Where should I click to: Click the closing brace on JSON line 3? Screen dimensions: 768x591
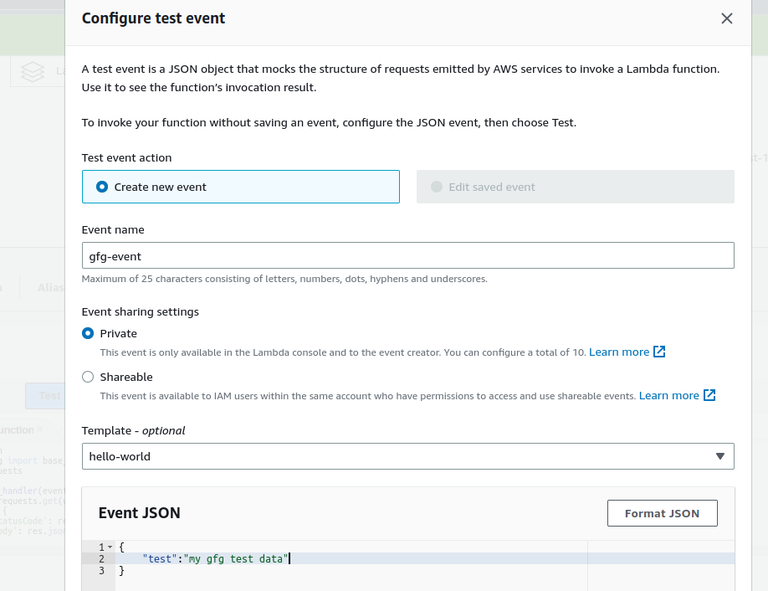[122, 571]
